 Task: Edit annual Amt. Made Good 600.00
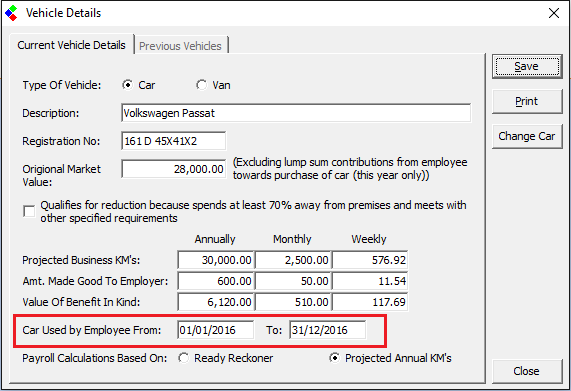[x=216, y=281]
